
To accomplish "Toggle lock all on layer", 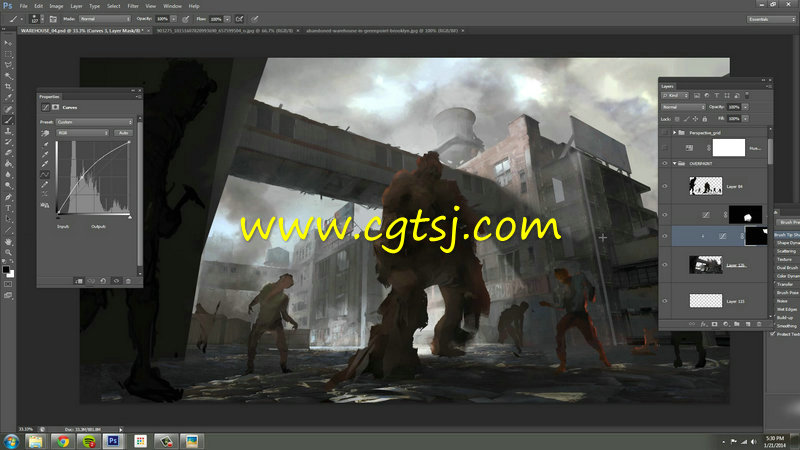I will tap(705, 119).
